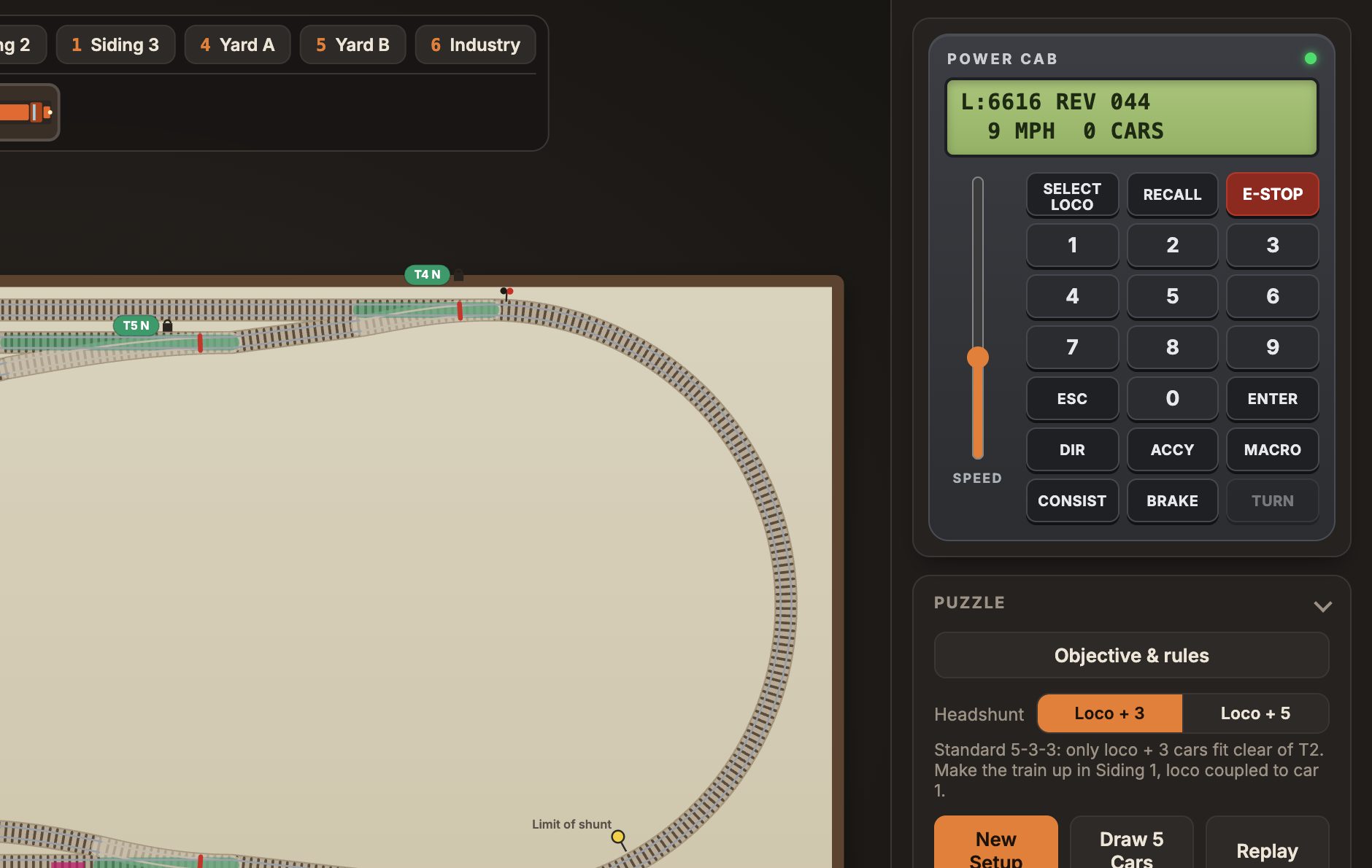Screen dimensions: 1372x868
Task: Click the lock icon beside T5 N
Action: click(x=167, y=325)
